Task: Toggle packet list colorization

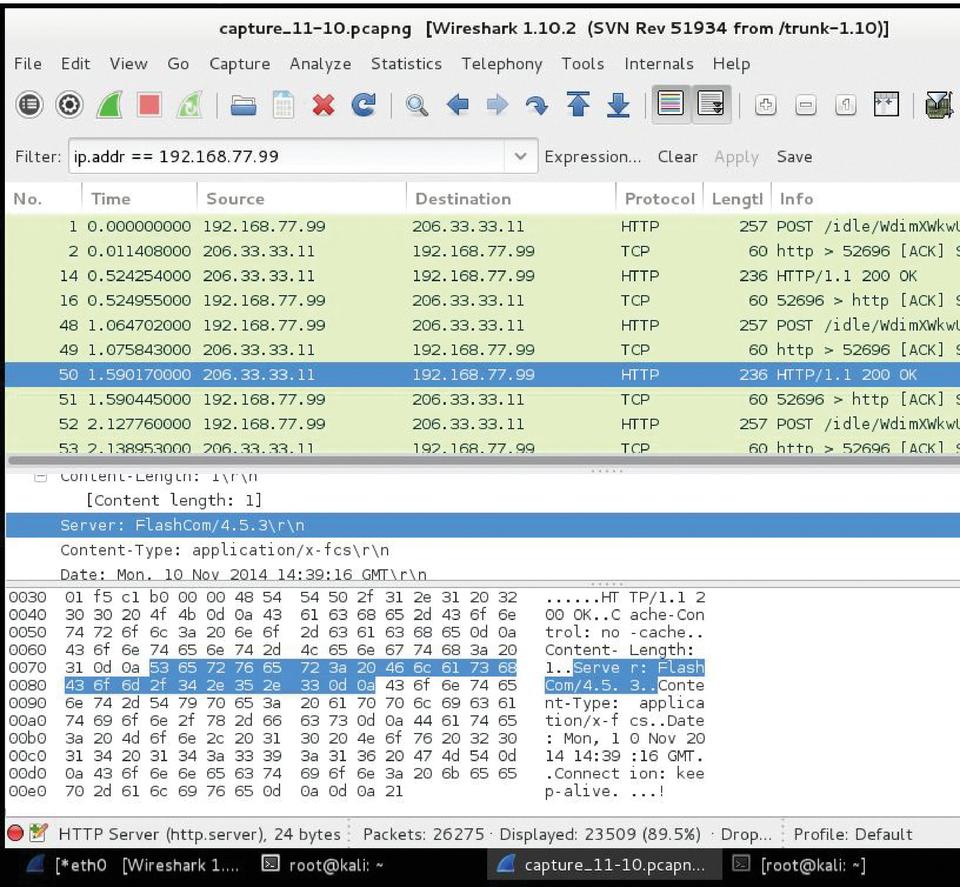Action: click(x=670, y=104)
